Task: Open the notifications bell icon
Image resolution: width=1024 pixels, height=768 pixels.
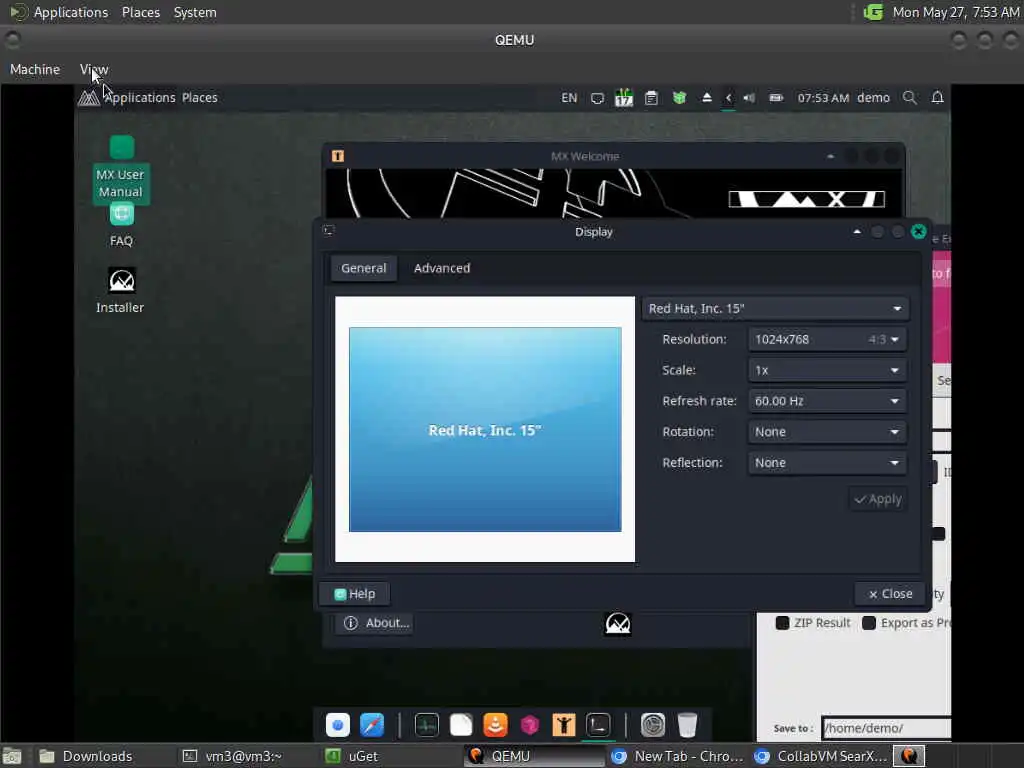Action: coord(937,98)
